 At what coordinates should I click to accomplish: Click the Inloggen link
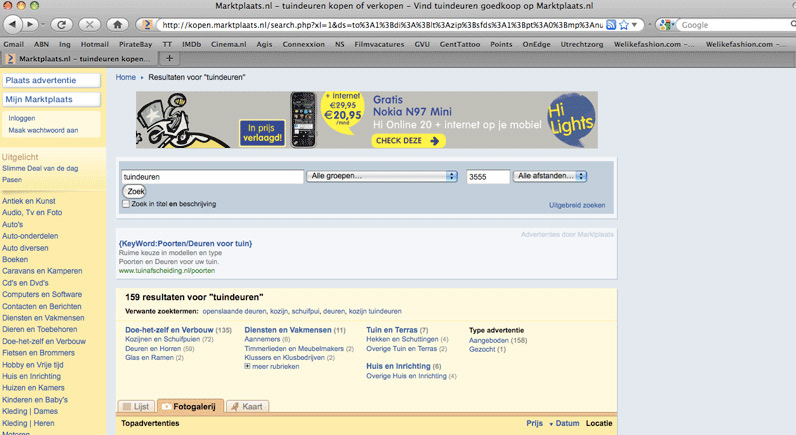[x=22, y=118]
